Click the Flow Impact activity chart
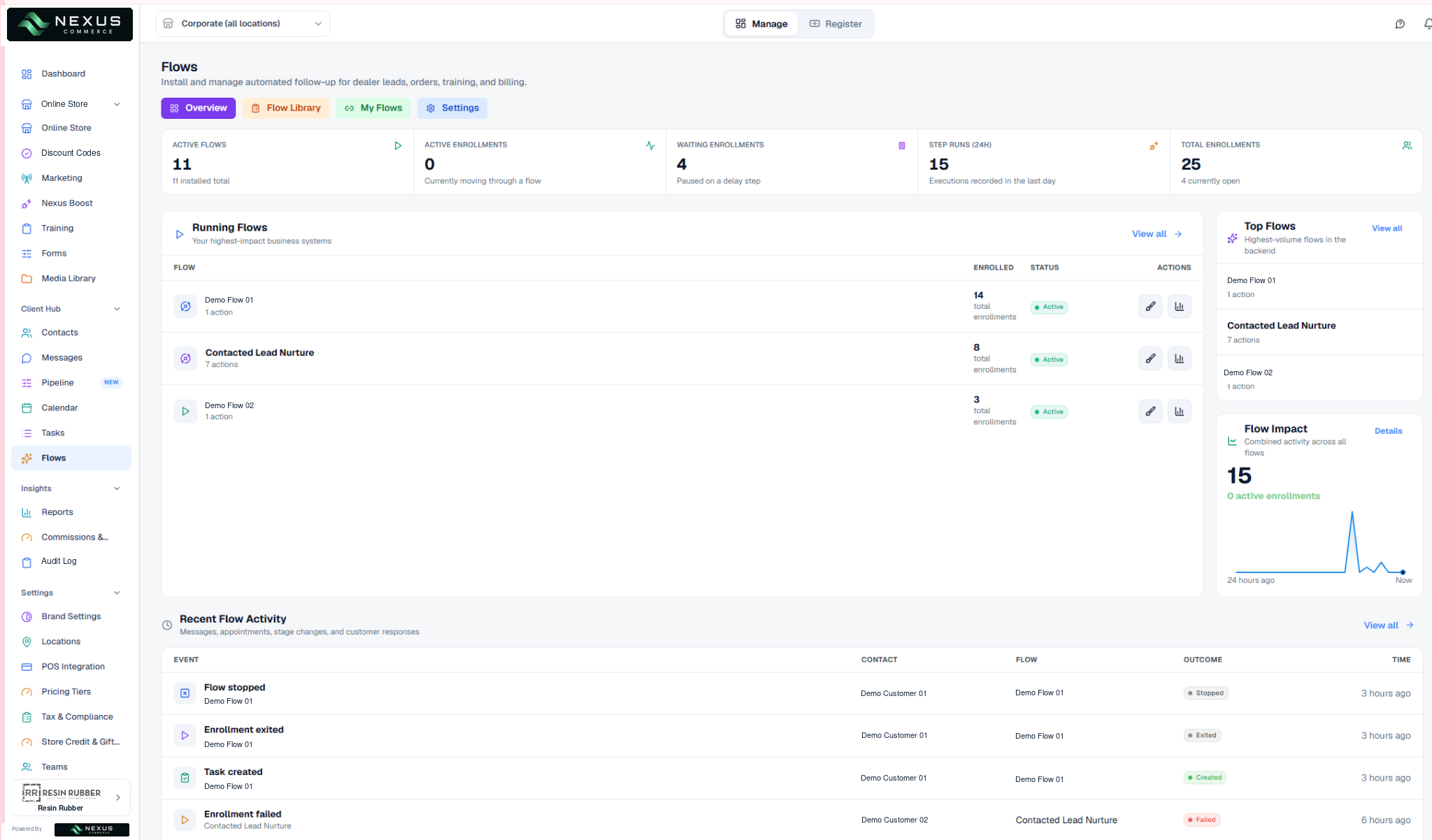This screenshot has height=840, width=1432. [x=1319, y=542]
